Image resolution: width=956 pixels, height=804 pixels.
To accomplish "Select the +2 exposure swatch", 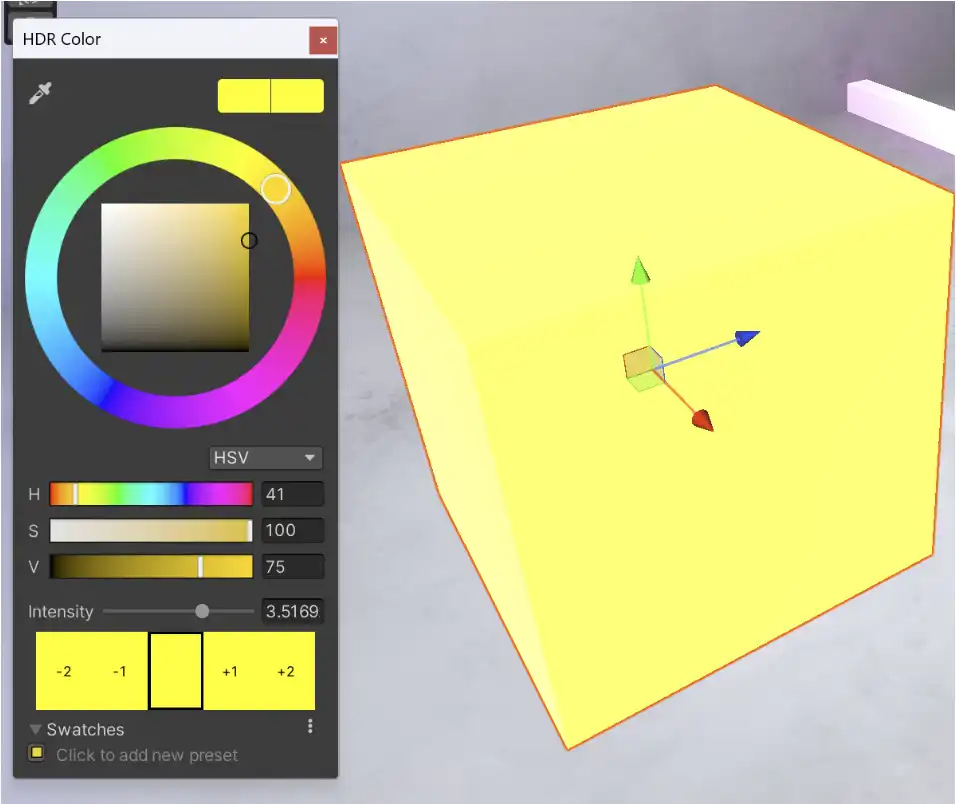I will (286, 671).
